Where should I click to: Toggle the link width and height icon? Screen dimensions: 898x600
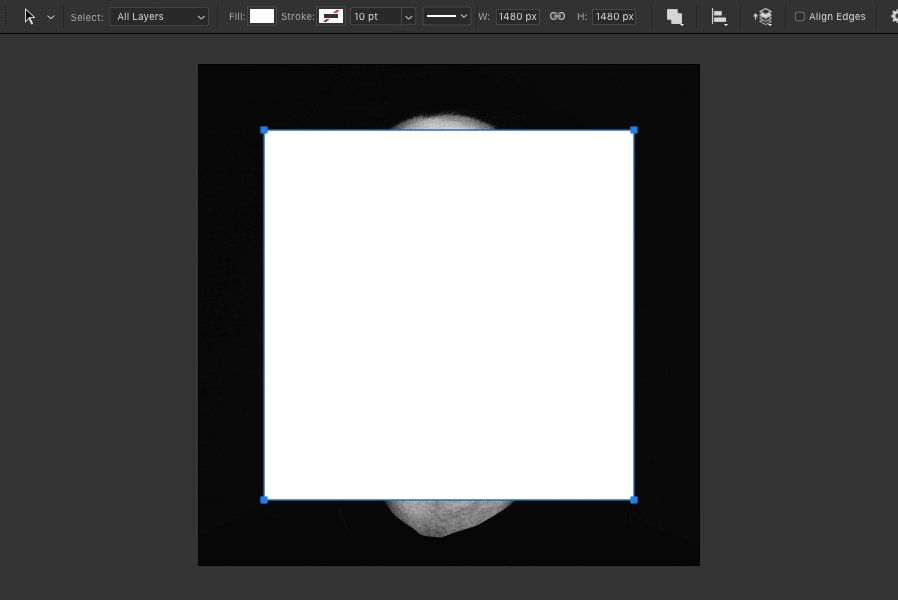[x=557, y=17]
